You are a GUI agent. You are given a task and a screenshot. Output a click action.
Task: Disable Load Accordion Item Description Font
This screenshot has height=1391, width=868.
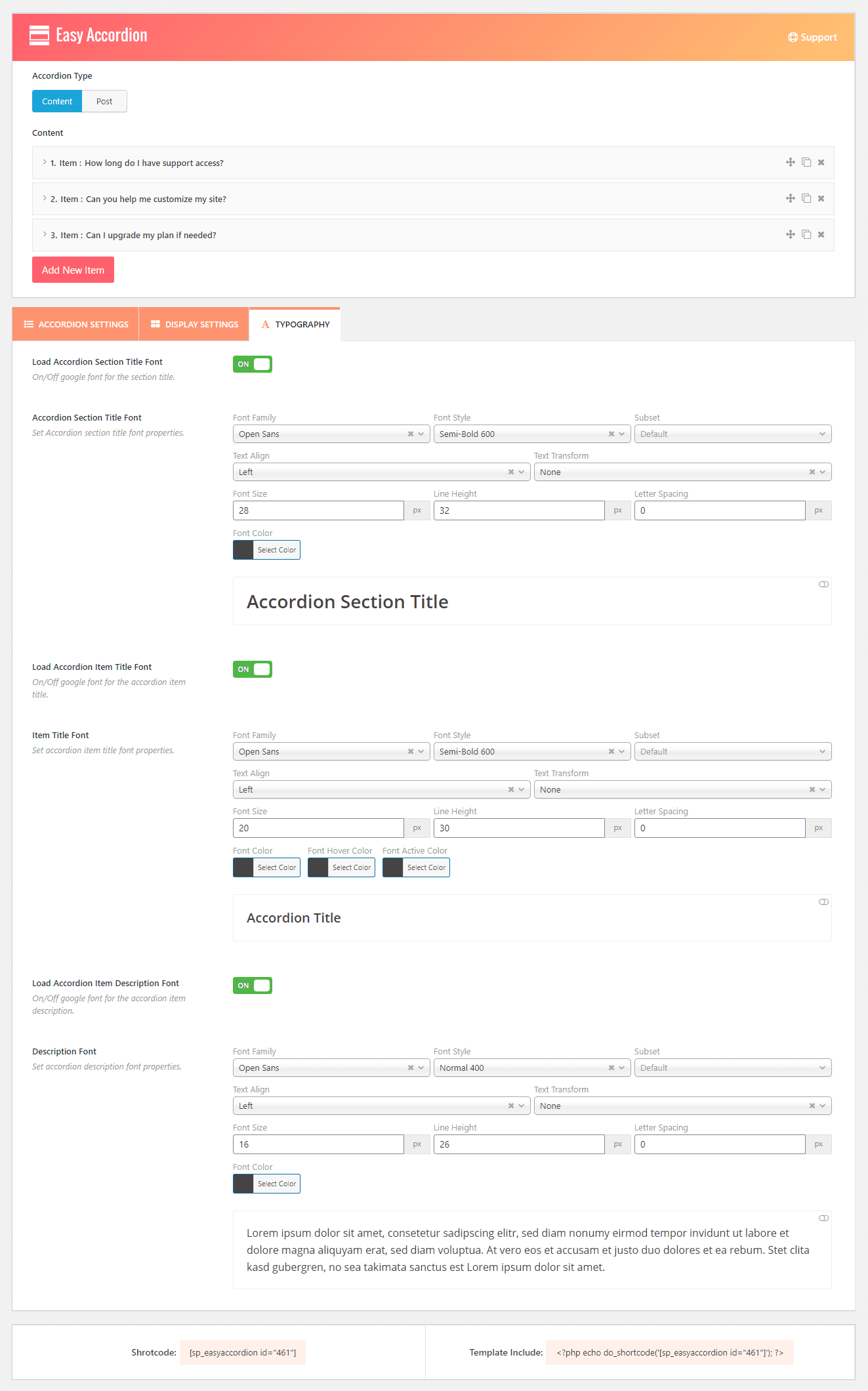click(x=253, y=986)
